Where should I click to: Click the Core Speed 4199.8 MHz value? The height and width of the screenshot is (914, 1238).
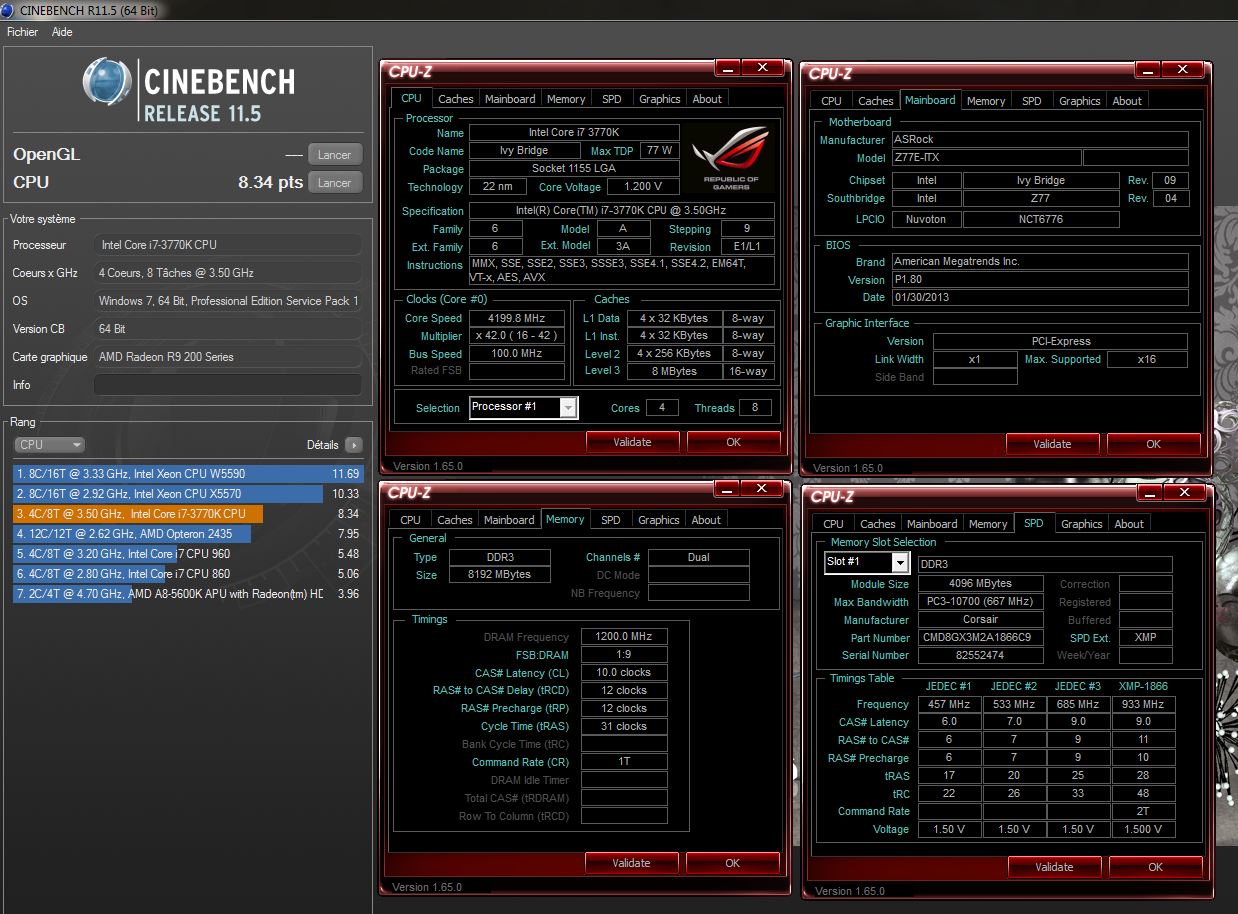pos(516,318)
